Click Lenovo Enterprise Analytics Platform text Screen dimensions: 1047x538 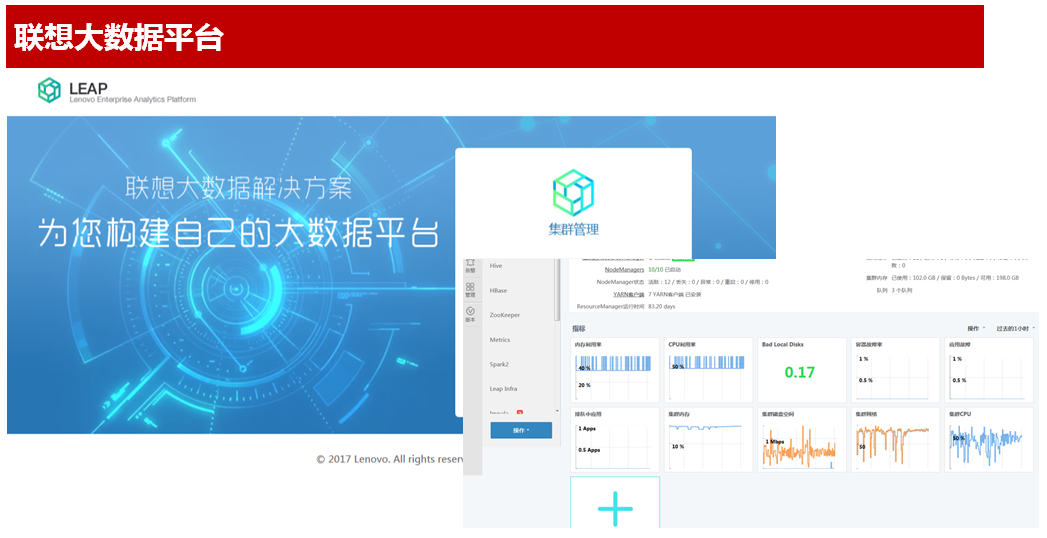tap(133, 99)
